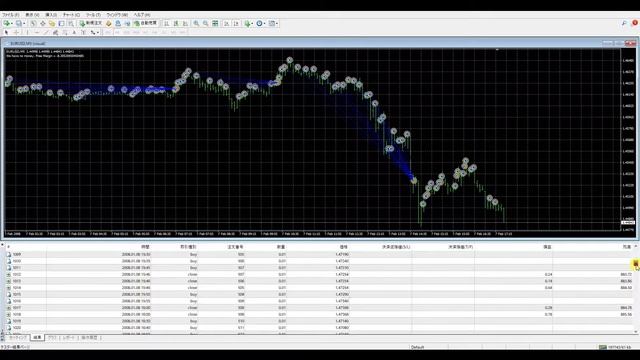Open the Profiles toolbar icon

(x=19, y=23)
